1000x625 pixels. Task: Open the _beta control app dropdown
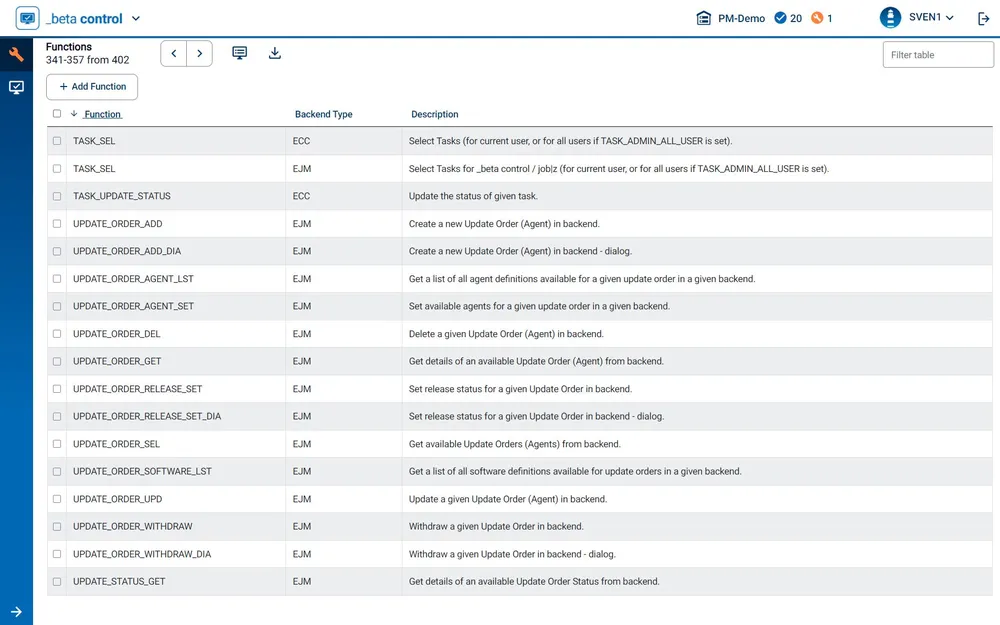click(x=135, y=18)
